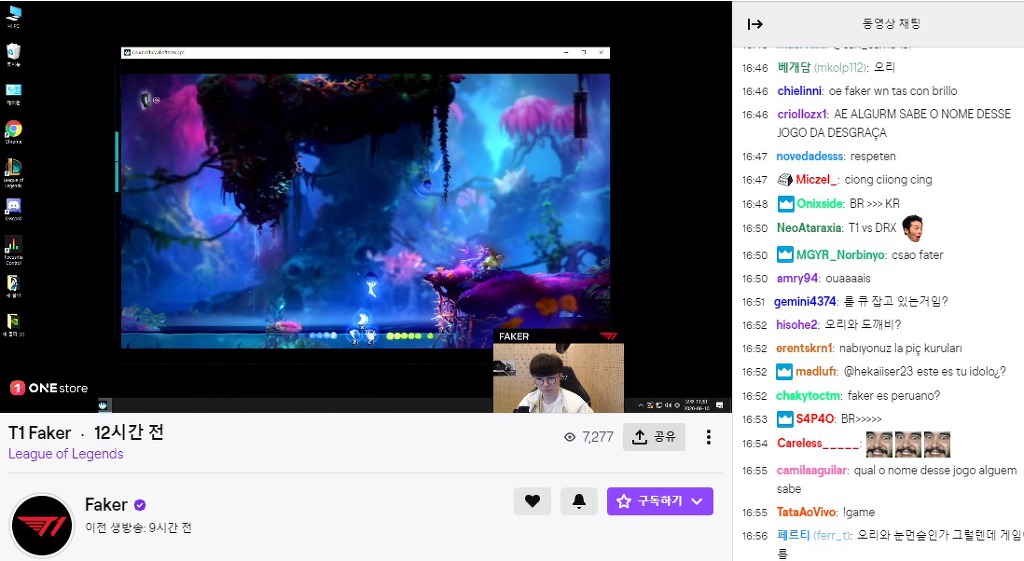Click the 공유 share button

tap(654, 437)
